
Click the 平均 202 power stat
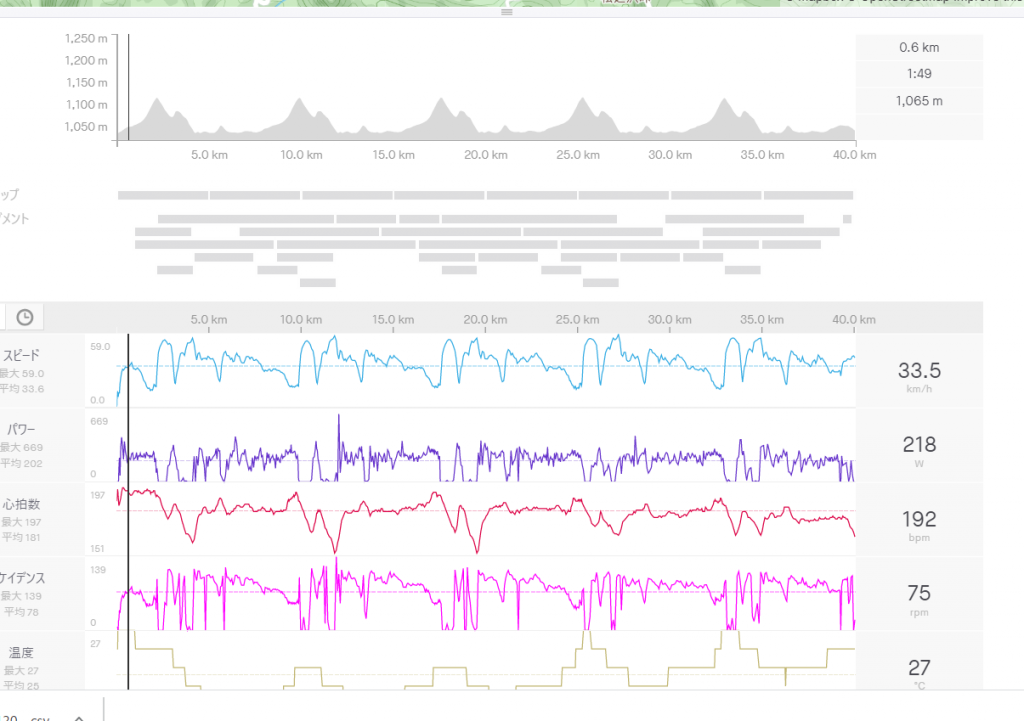pyautogui.click(x=22, y=463)
